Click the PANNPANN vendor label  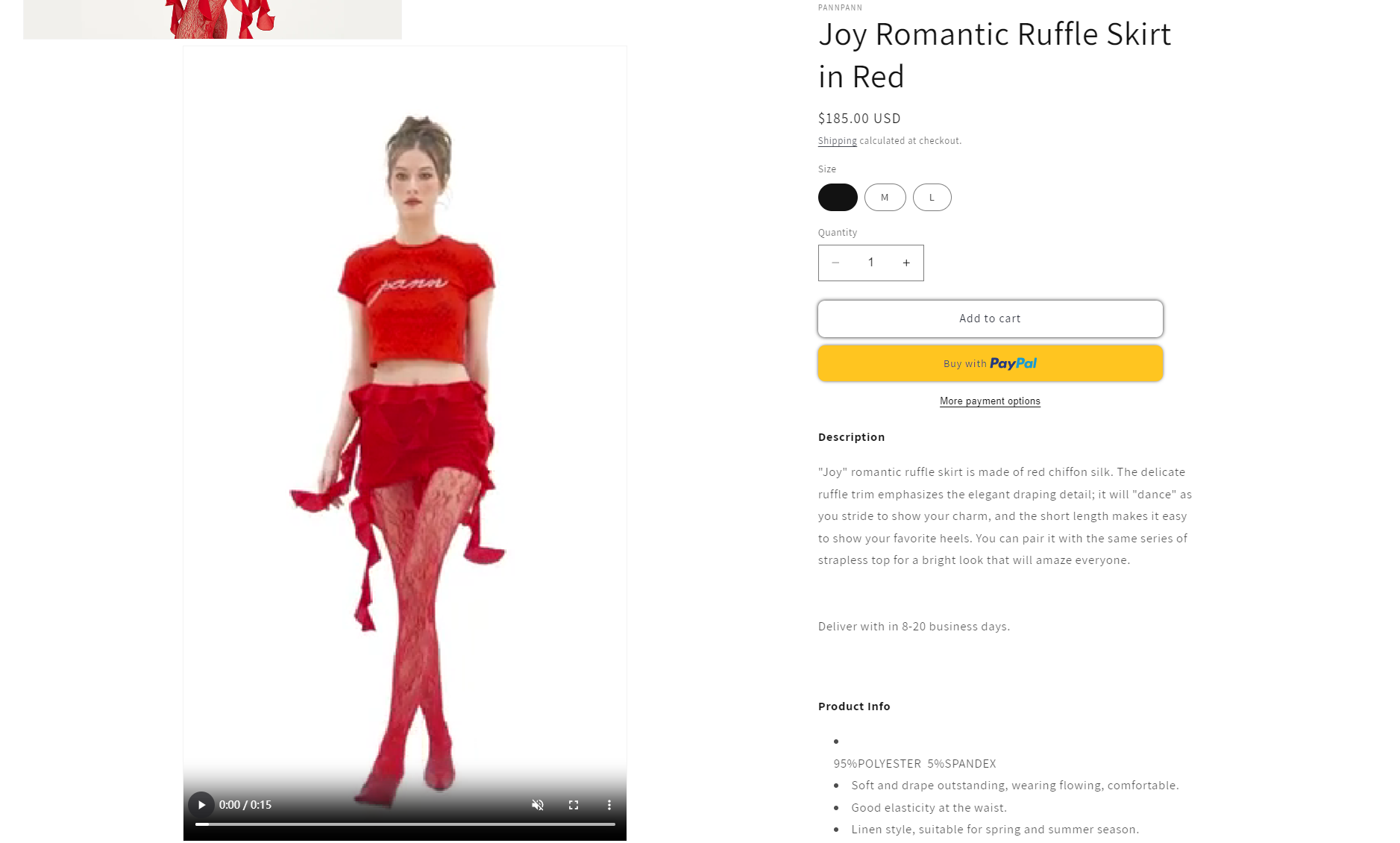coord(840,7)
